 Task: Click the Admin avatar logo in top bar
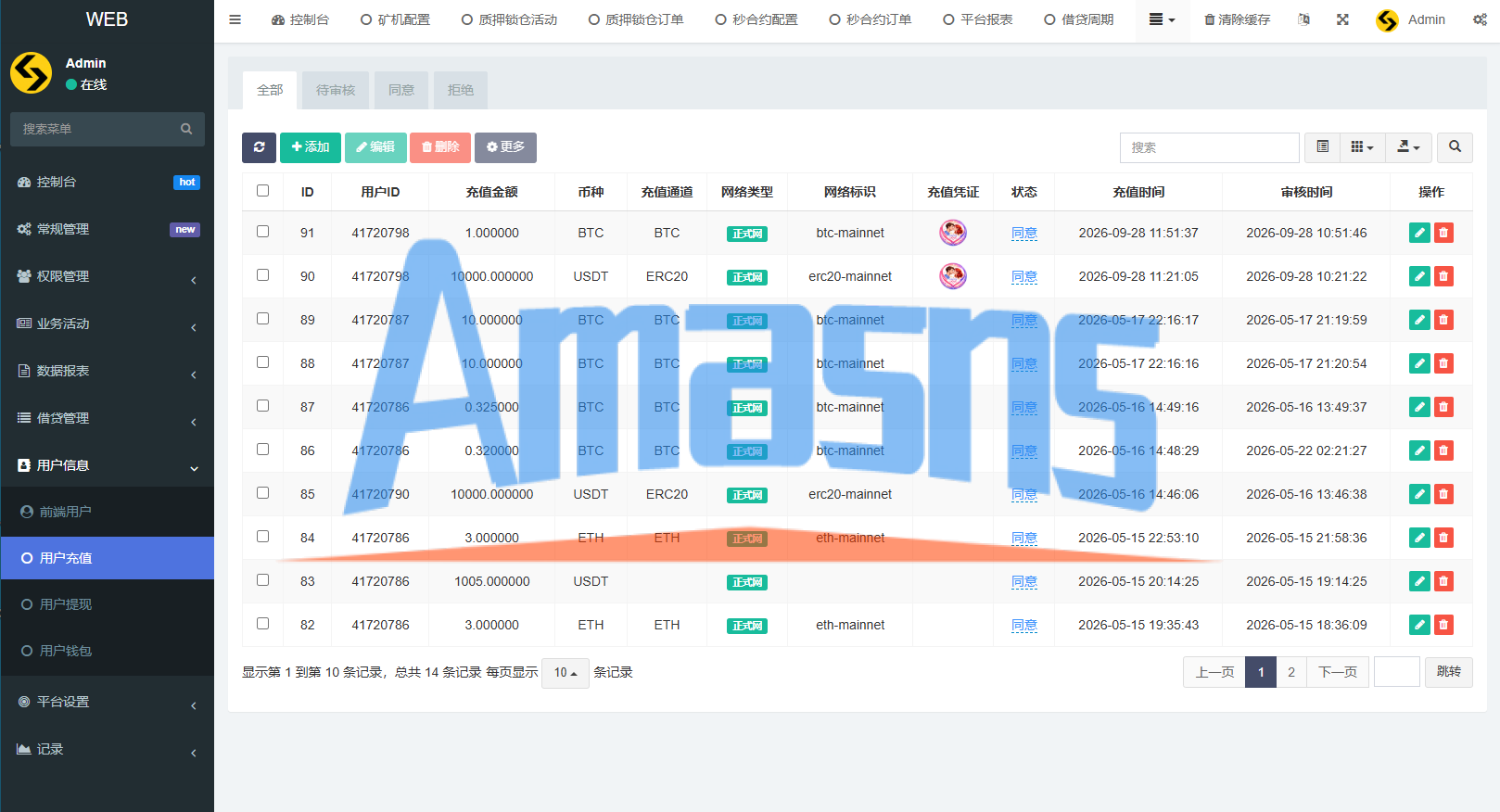1387,19
